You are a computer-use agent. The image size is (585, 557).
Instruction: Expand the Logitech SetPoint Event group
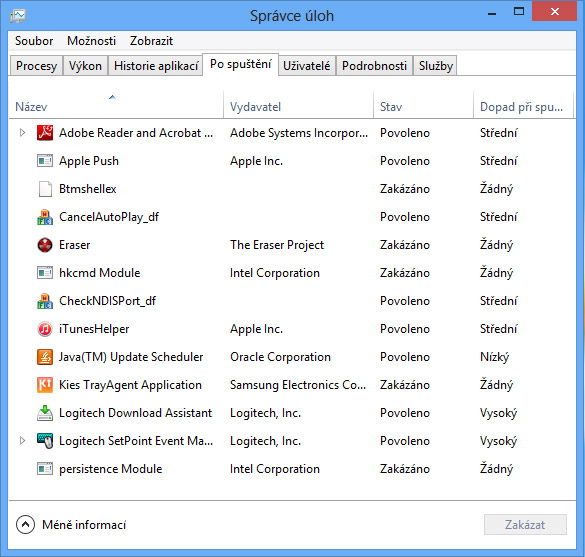[x=22, y=440]
